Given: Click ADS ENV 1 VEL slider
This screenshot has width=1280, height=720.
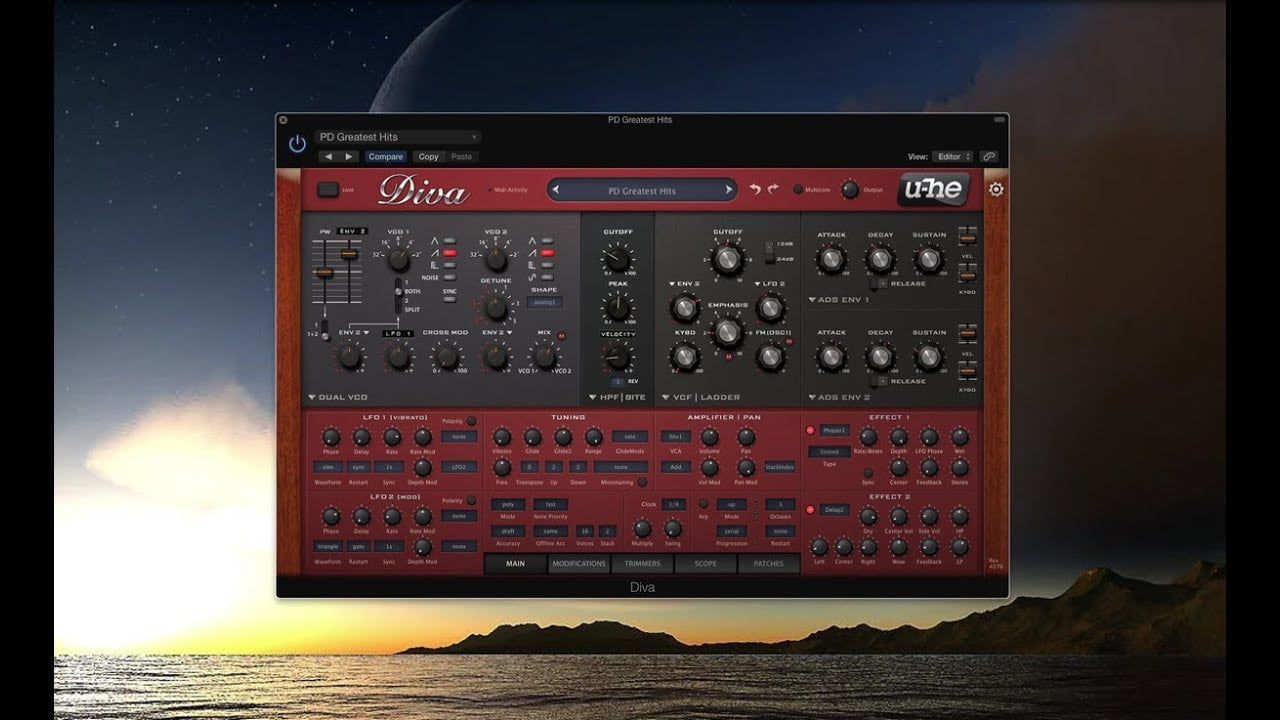Looking at the screenshot, I should coord(967,240).
